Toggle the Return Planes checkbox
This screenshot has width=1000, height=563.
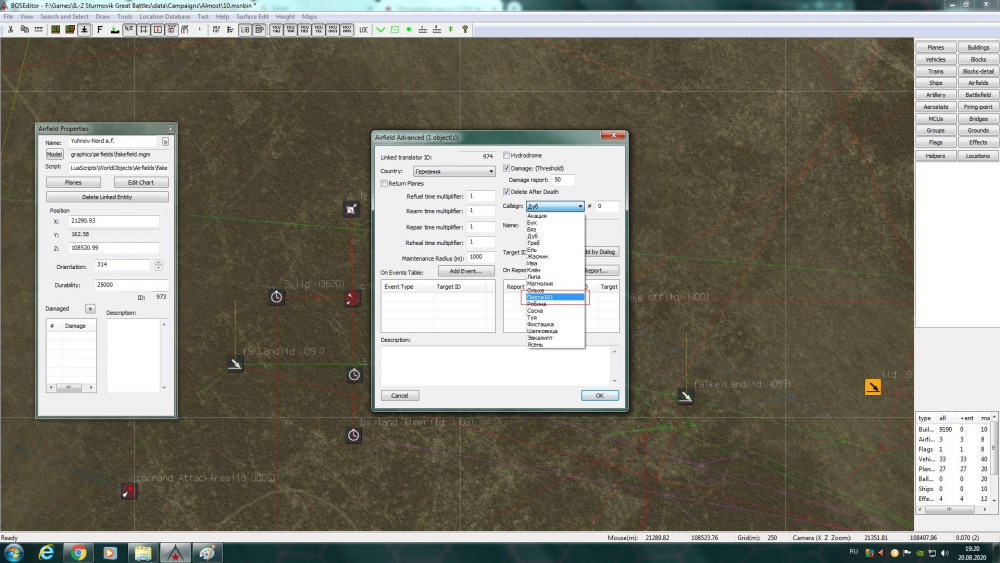pos(384,184)
